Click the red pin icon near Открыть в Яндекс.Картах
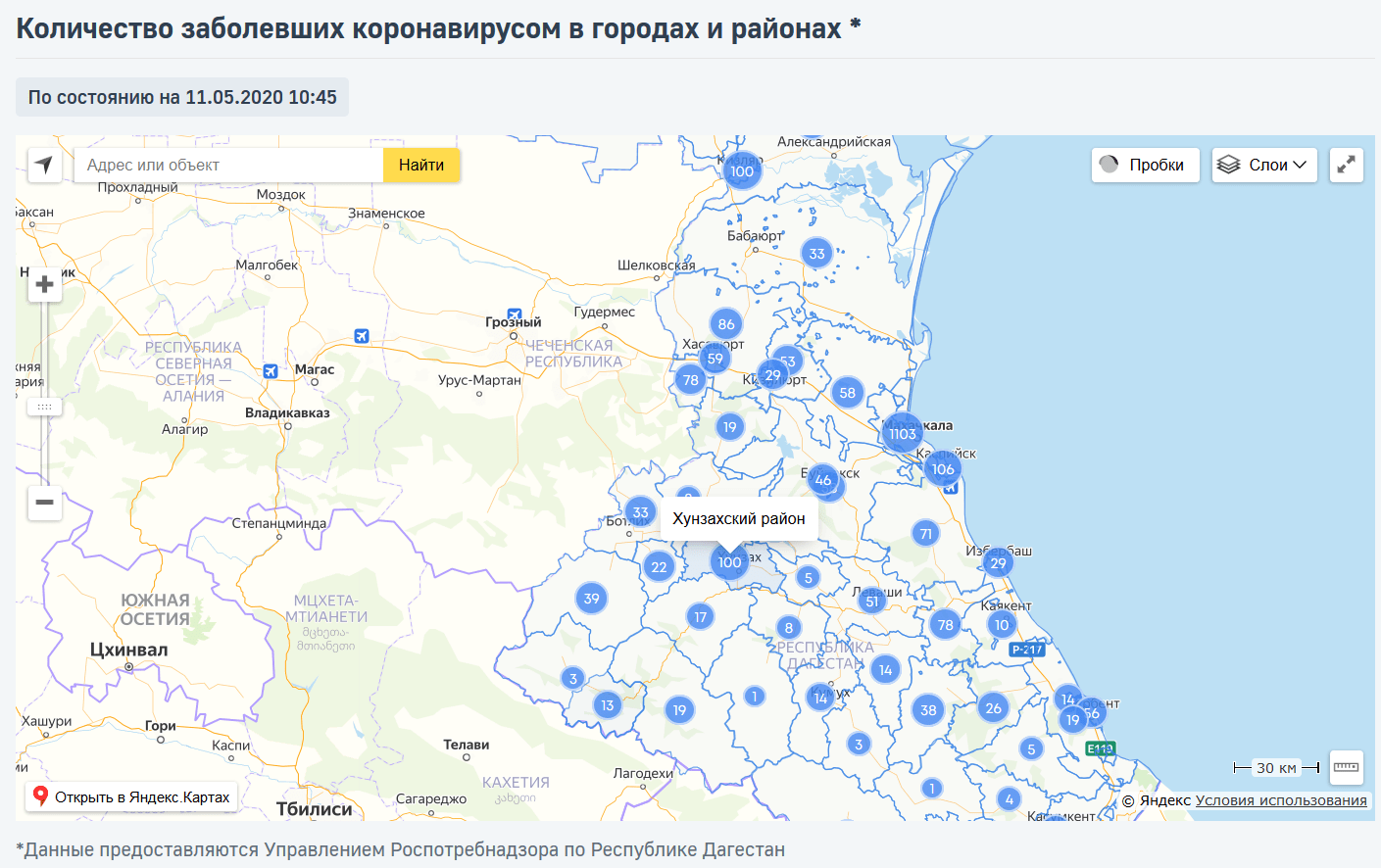1381x868 pixels. point(40,796)
